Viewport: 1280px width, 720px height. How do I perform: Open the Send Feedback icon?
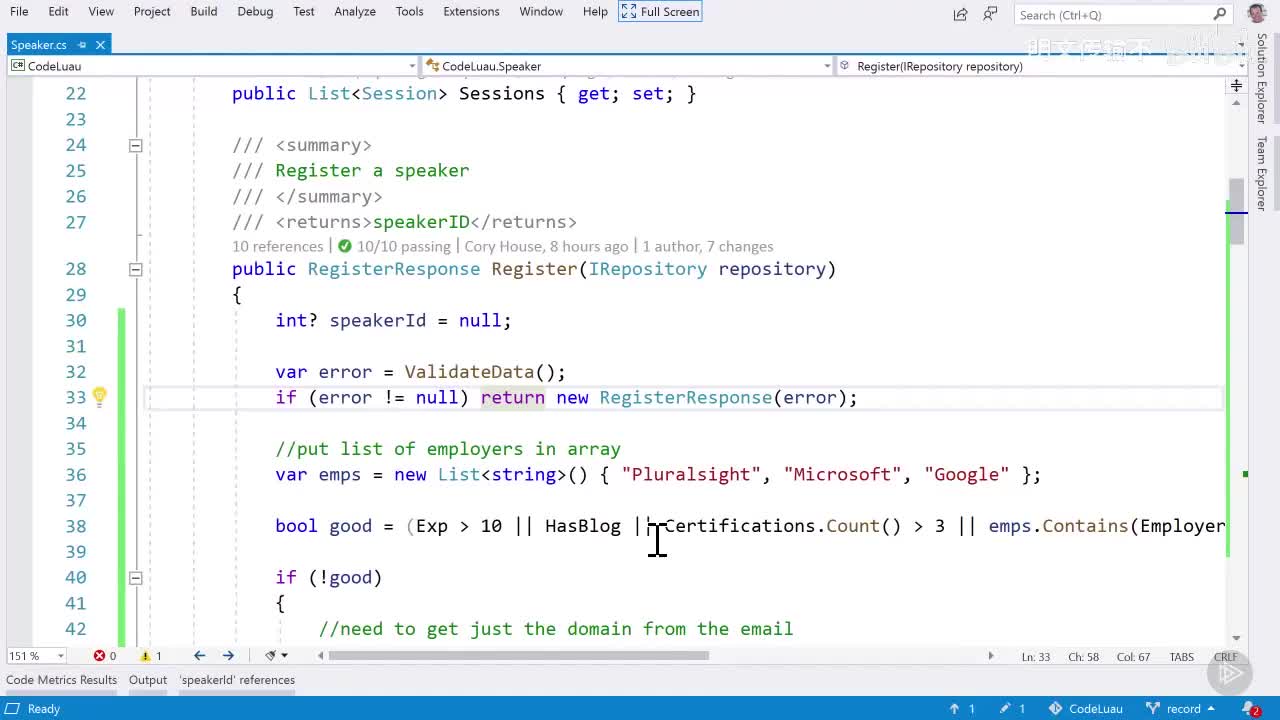click(x=990, y=14)
